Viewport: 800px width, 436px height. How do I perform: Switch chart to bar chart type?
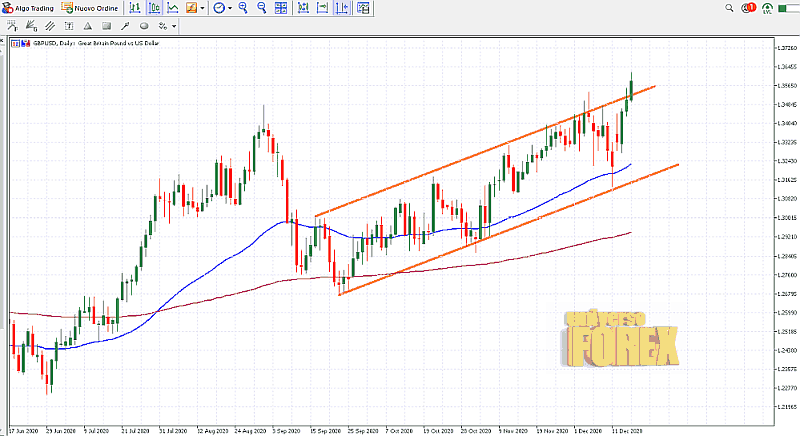click(x=136, y=7)
